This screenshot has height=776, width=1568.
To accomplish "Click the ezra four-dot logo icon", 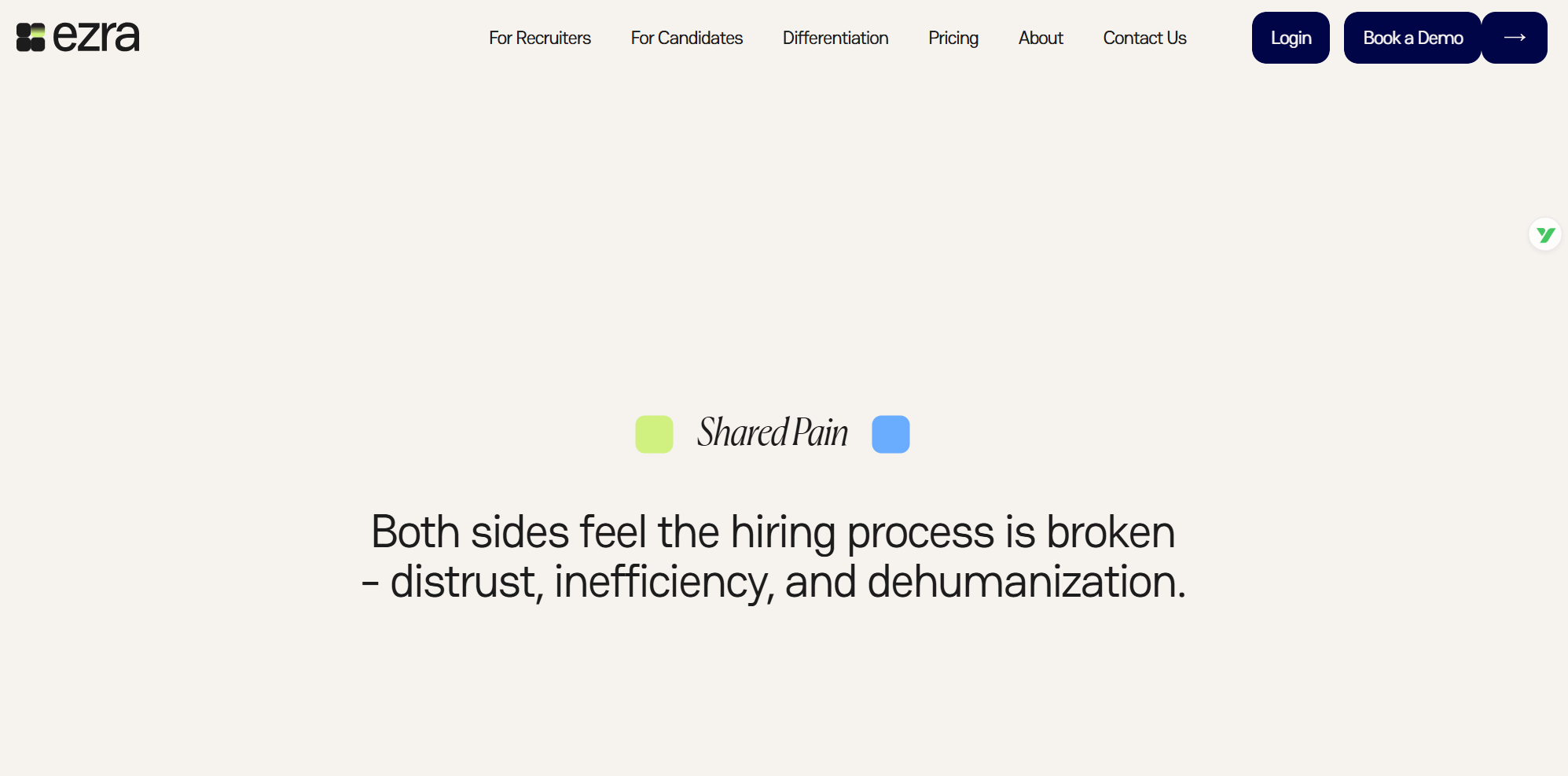I will (x=31, y=38).
